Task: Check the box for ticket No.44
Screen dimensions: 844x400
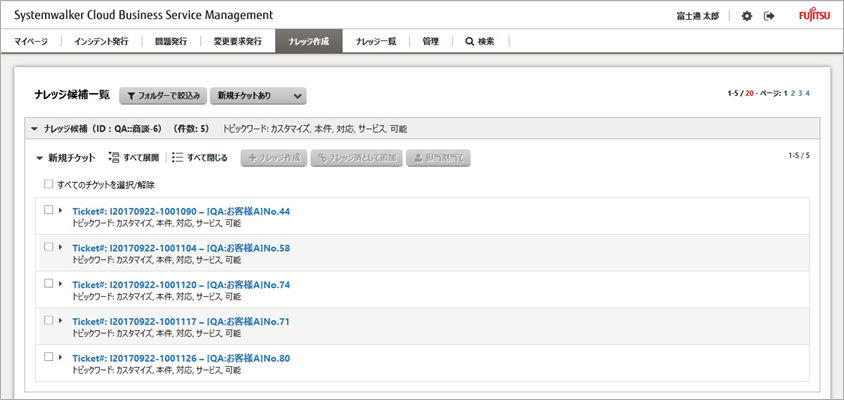Action: [48, 210]
